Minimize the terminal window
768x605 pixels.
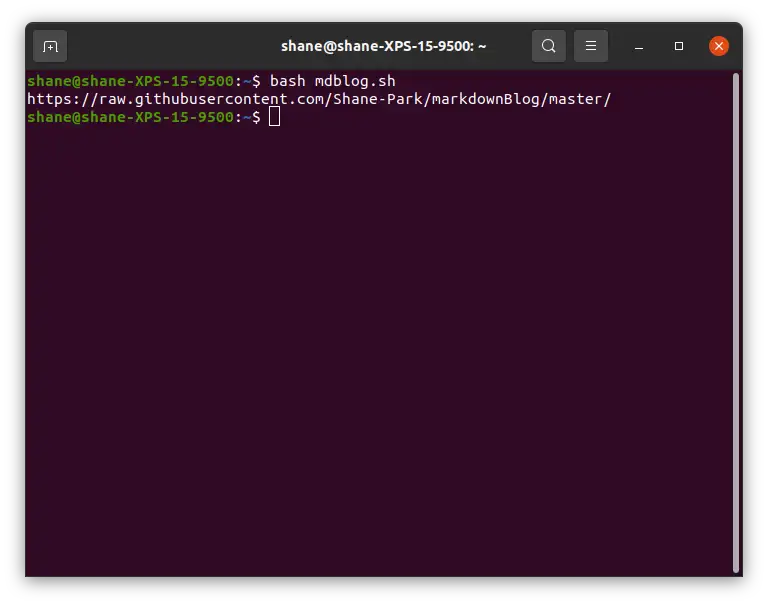(x=639, y=47)
